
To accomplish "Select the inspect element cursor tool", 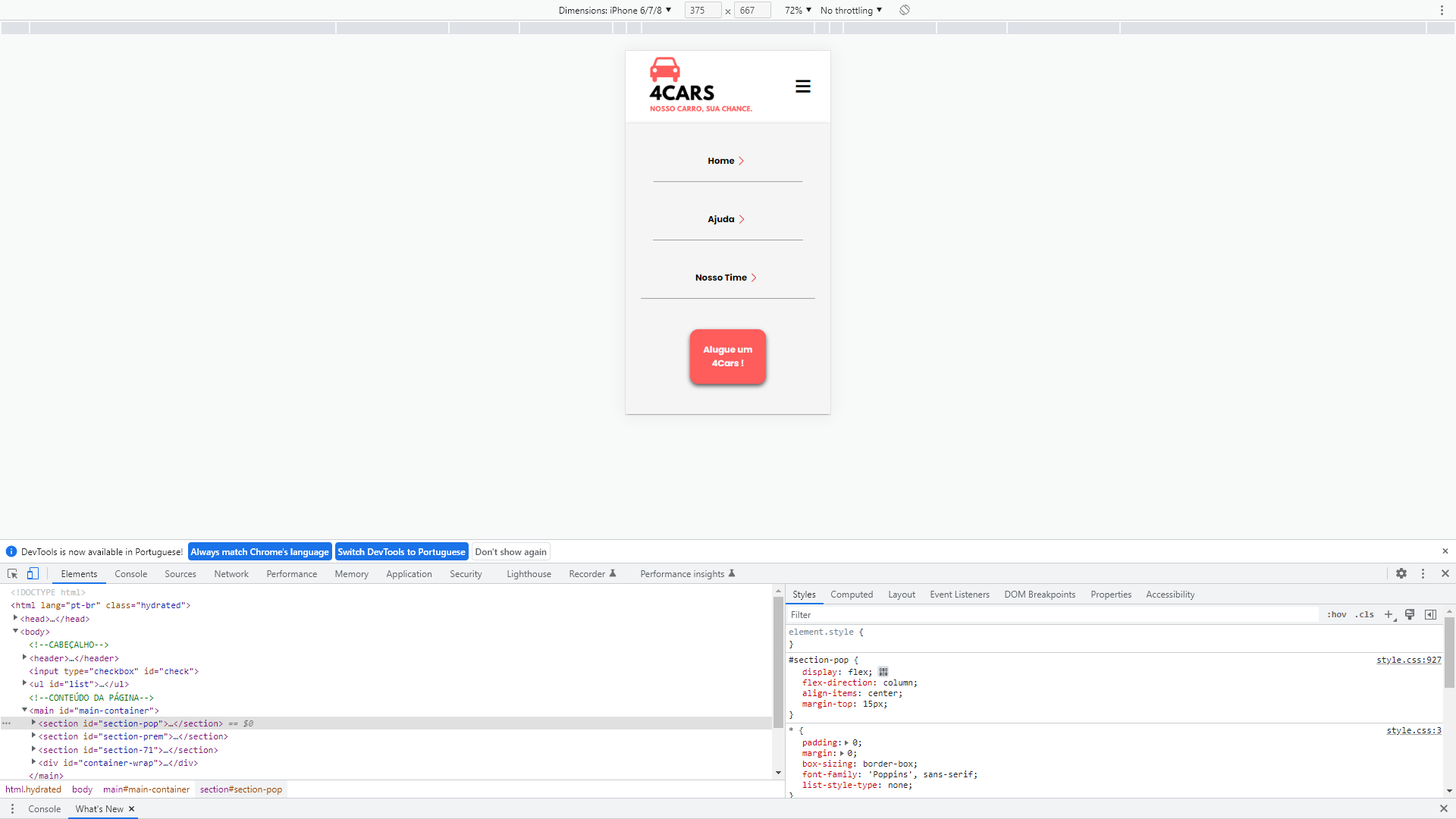I will 12,574.
